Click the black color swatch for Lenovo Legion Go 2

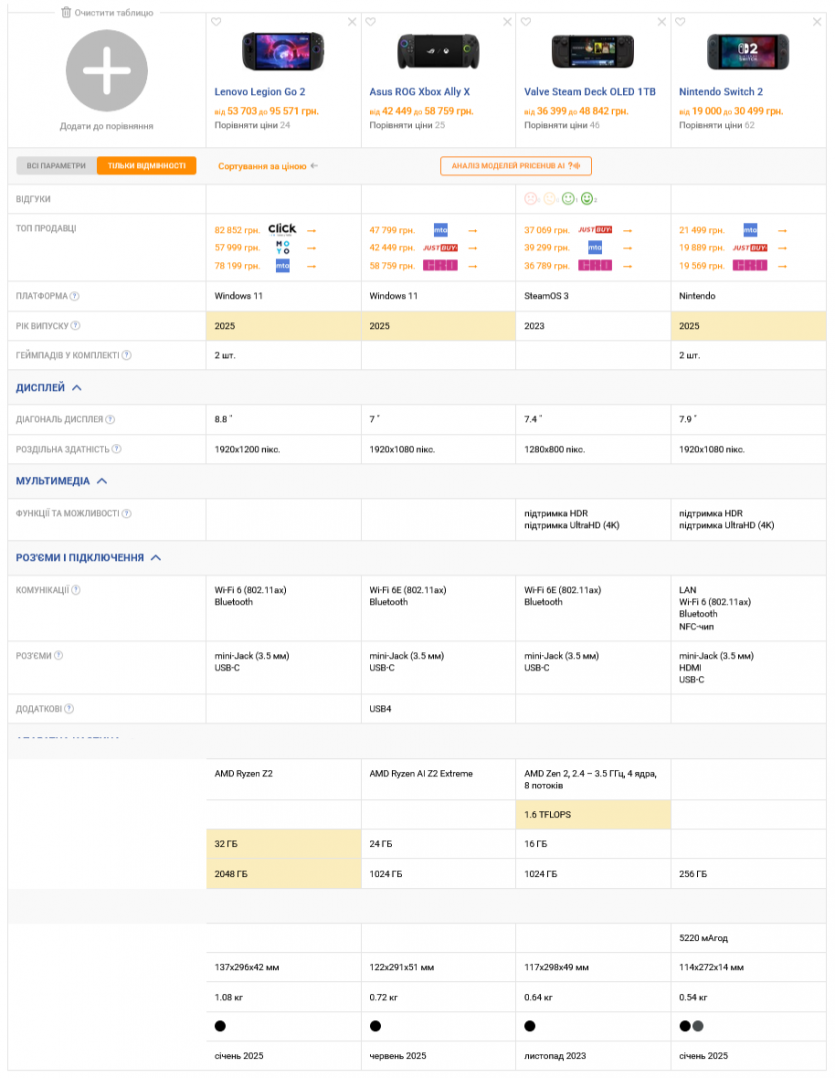coord(221,1025)
